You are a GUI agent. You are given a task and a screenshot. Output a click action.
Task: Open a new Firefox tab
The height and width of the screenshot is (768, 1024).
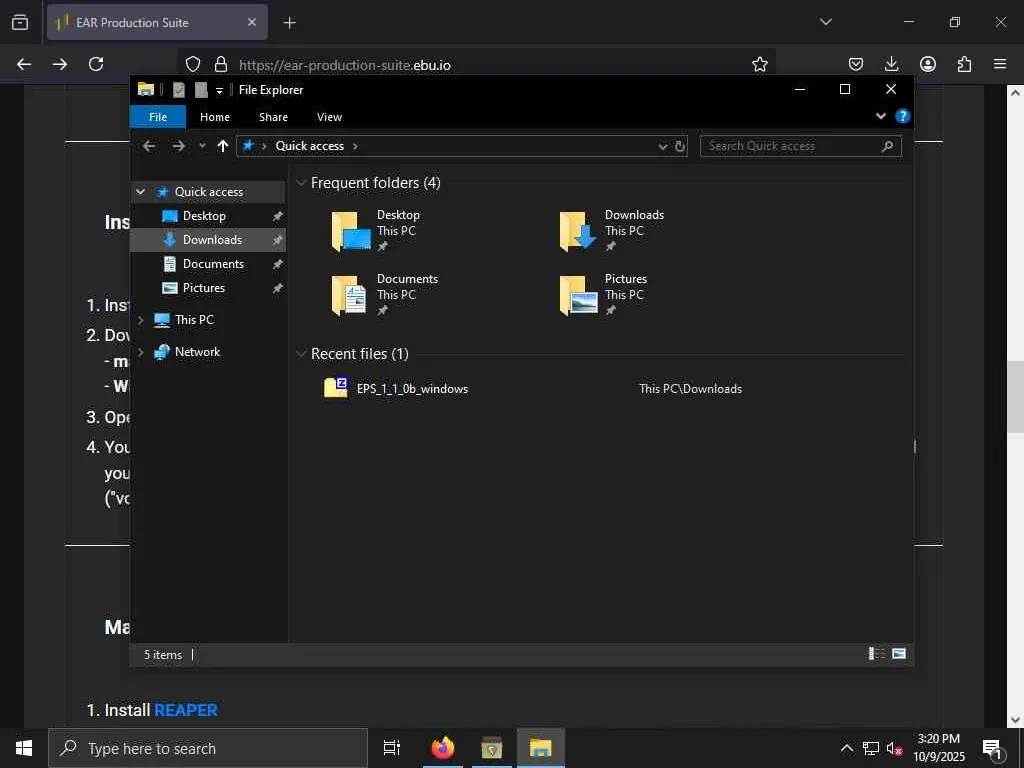point(289,22)
